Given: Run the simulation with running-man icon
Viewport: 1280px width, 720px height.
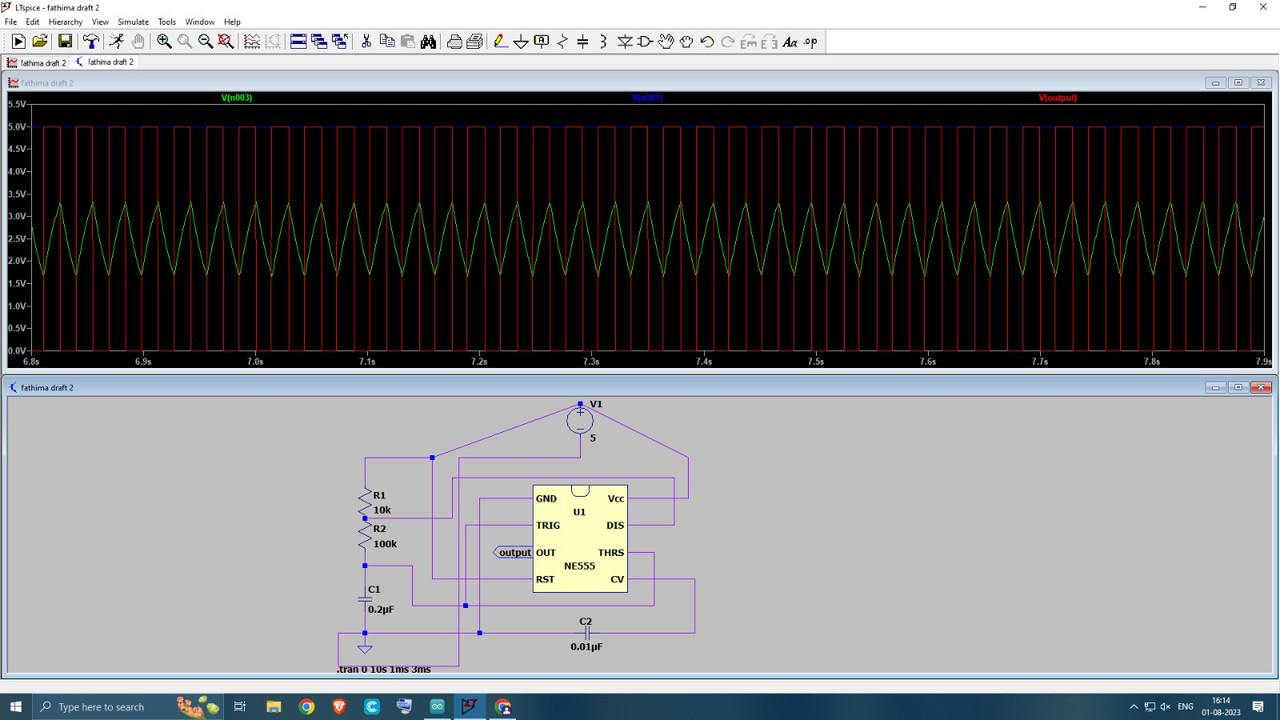Looking at the screenshot, I should [x=116, y=41].
